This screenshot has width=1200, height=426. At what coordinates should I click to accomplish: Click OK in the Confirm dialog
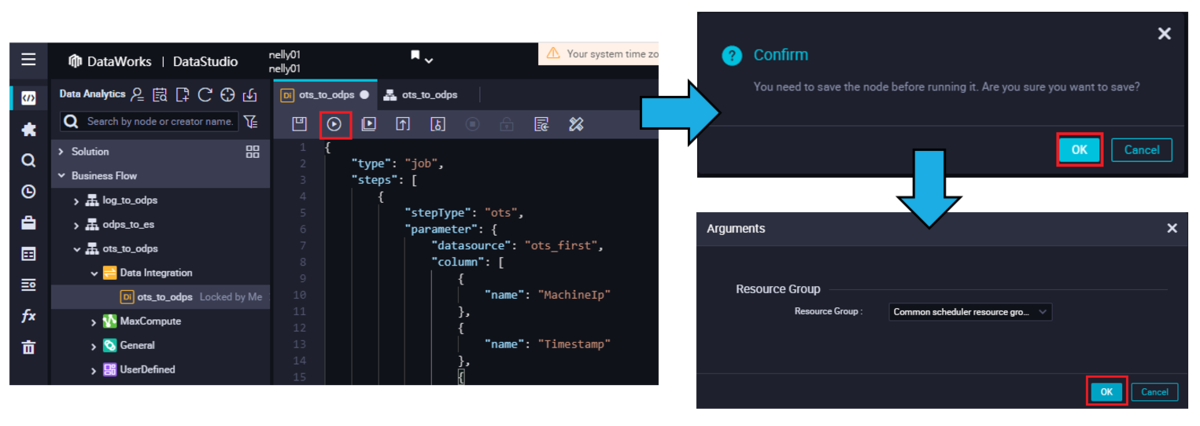coord(1079,150)
